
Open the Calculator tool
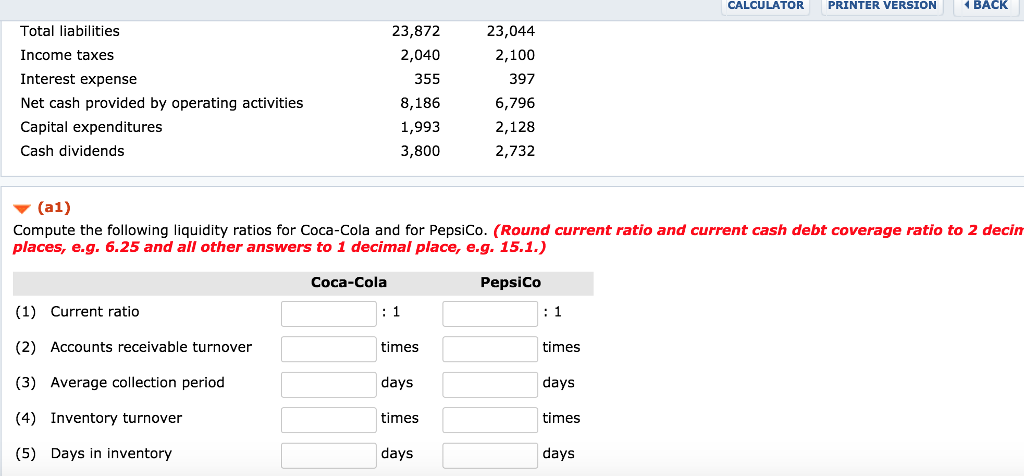coord(765,6)
